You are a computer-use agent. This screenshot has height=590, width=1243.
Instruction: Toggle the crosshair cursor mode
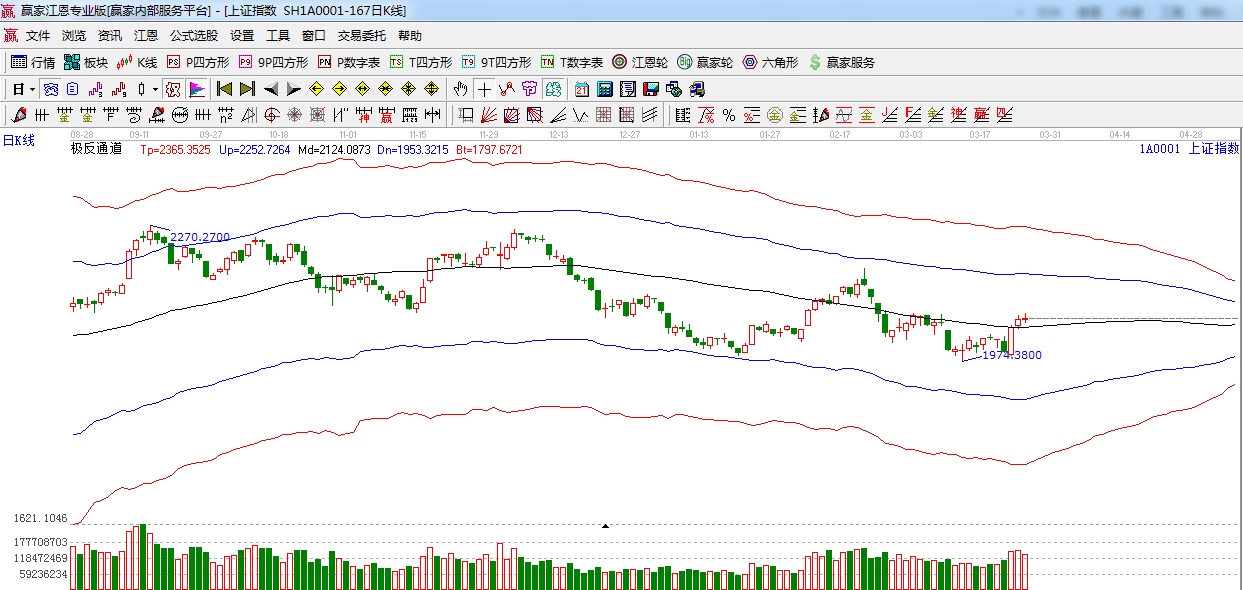(484, 89)
